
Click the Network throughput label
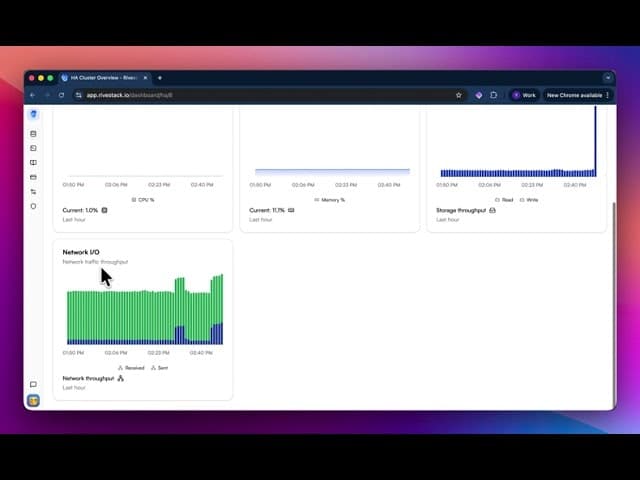pos(88,378)
